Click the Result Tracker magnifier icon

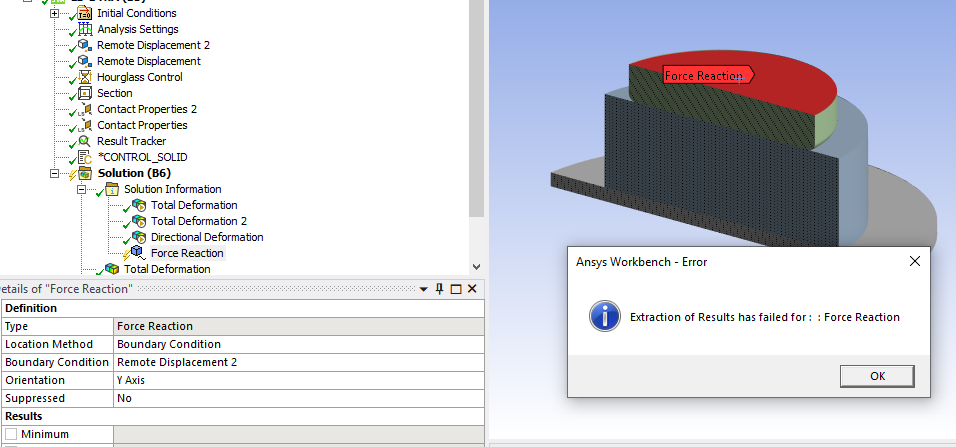[84, 141]
